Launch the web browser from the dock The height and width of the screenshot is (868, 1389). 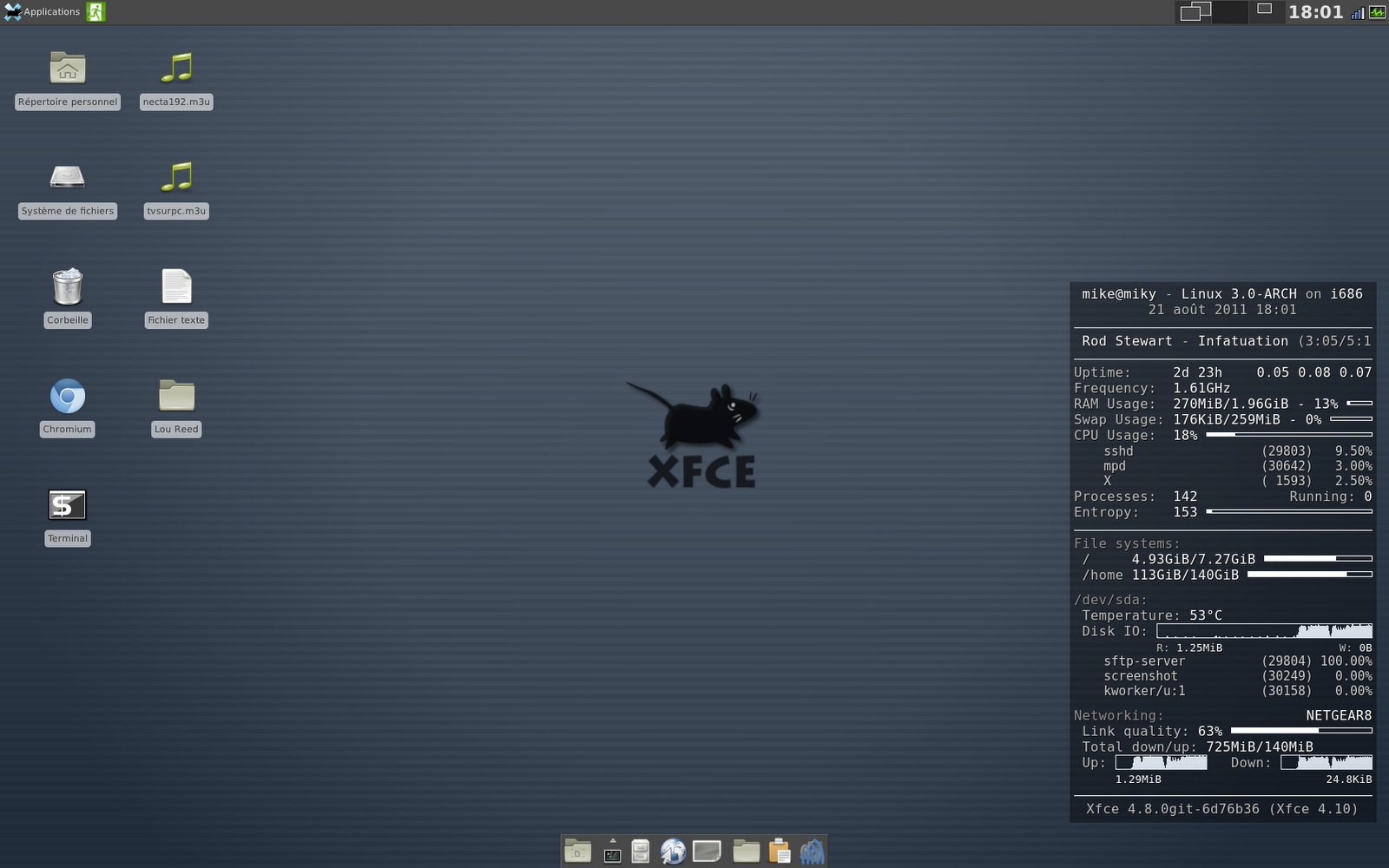pyautogui.click(x=673, y=852)
